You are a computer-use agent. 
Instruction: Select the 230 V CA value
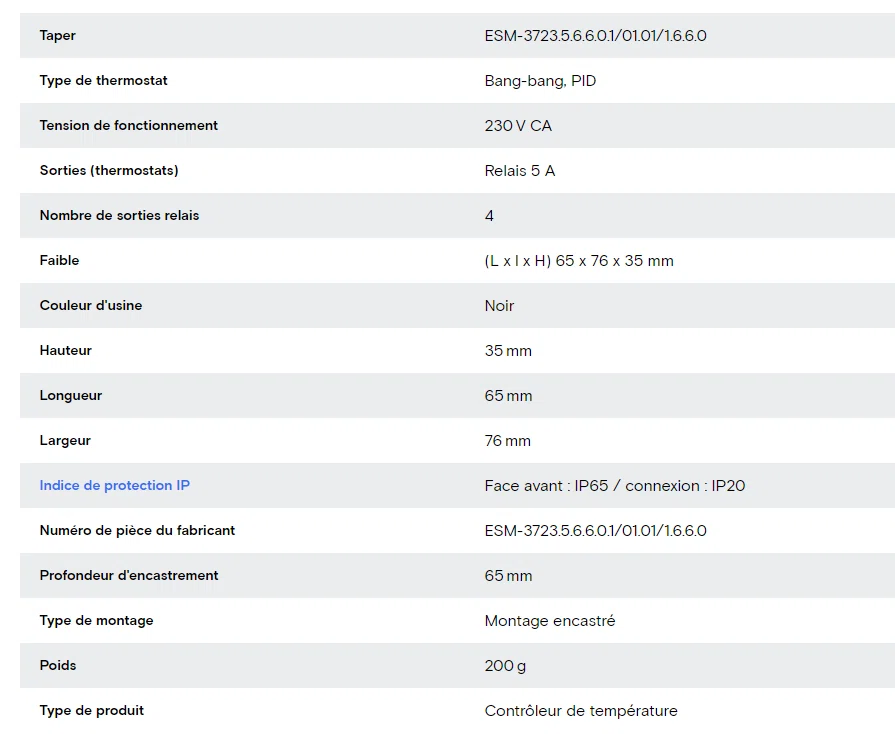point(518,126)
